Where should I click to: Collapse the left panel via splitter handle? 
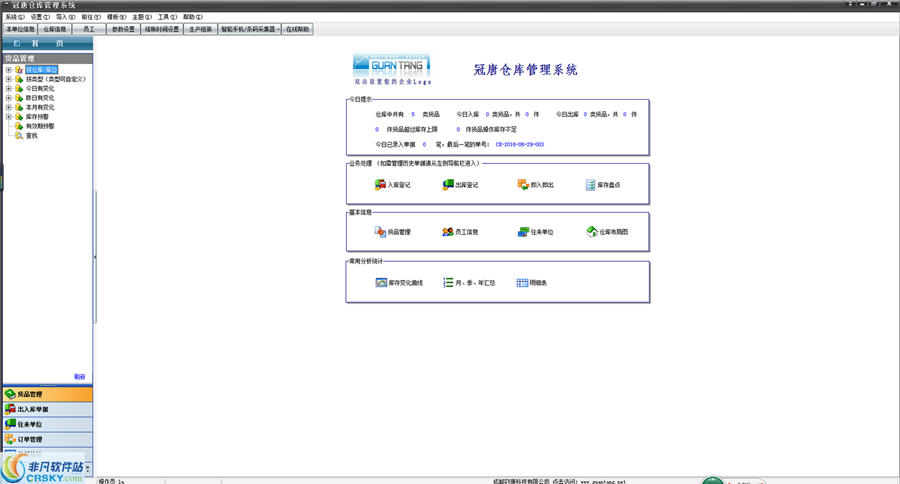[x=95, y=257]
